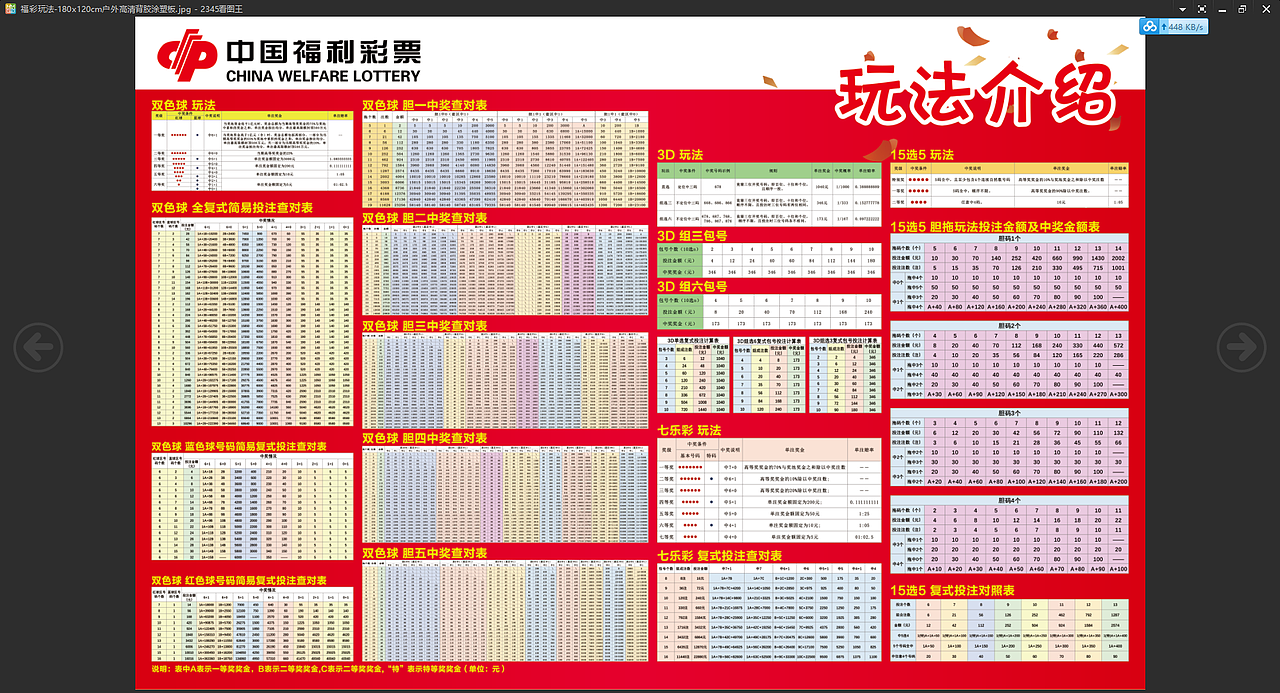Click the 2345看图王 icon in the title bar
Screen dimensions: 1280x693
click(x=8, y=8)
